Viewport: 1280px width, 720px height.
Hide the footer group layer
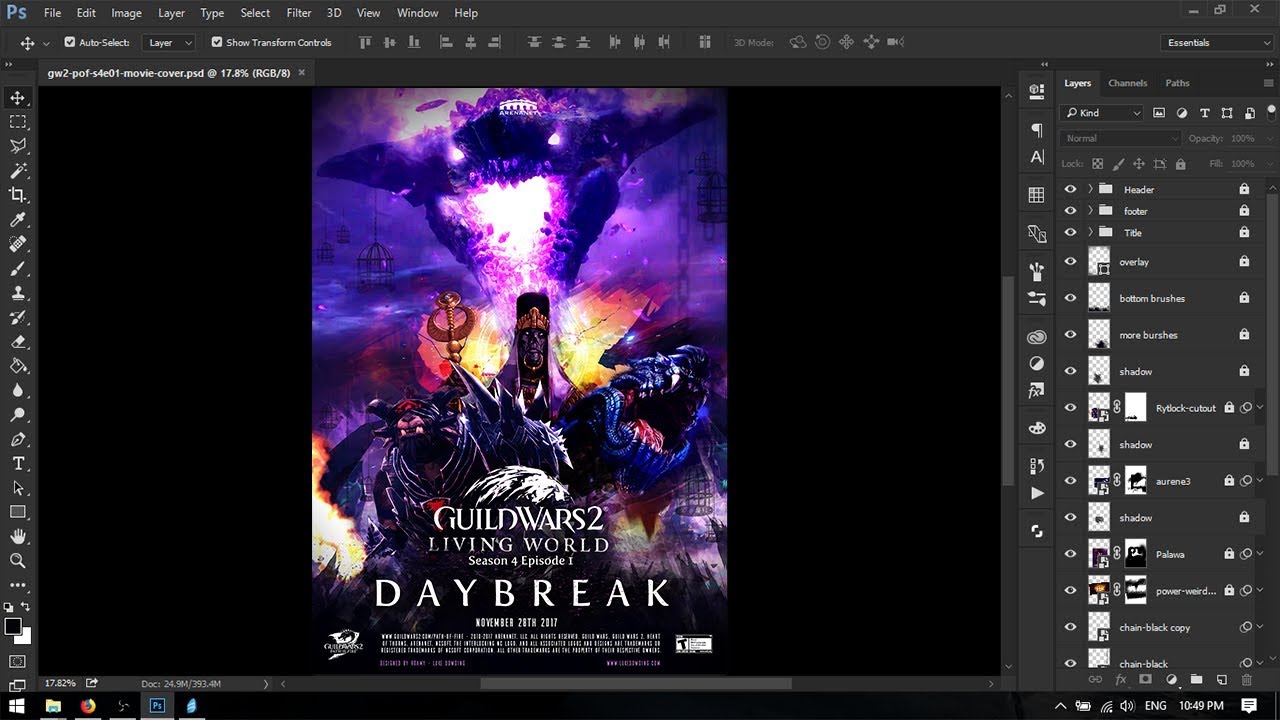(x=1070, y=211)
